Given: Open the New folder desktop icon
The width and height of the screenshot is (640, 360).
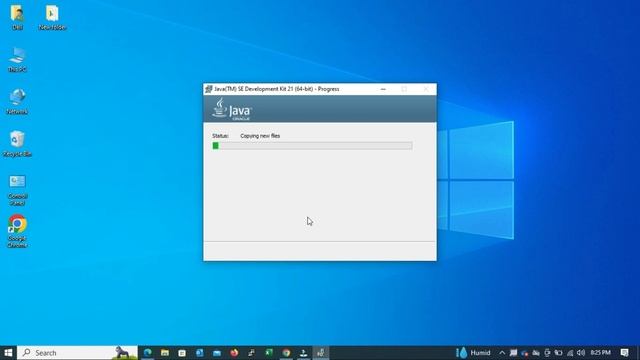Looking at the screenshot, I should (x=52, y=18).
